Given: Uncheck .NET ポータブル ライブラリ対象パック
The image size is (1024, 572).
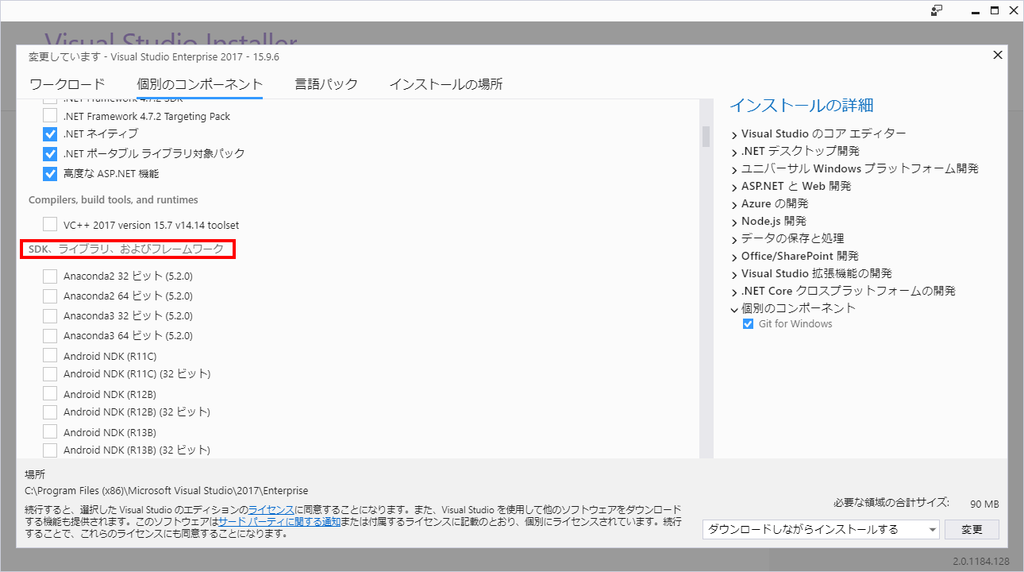Looking at the screenshot, I should click(50, 153).
